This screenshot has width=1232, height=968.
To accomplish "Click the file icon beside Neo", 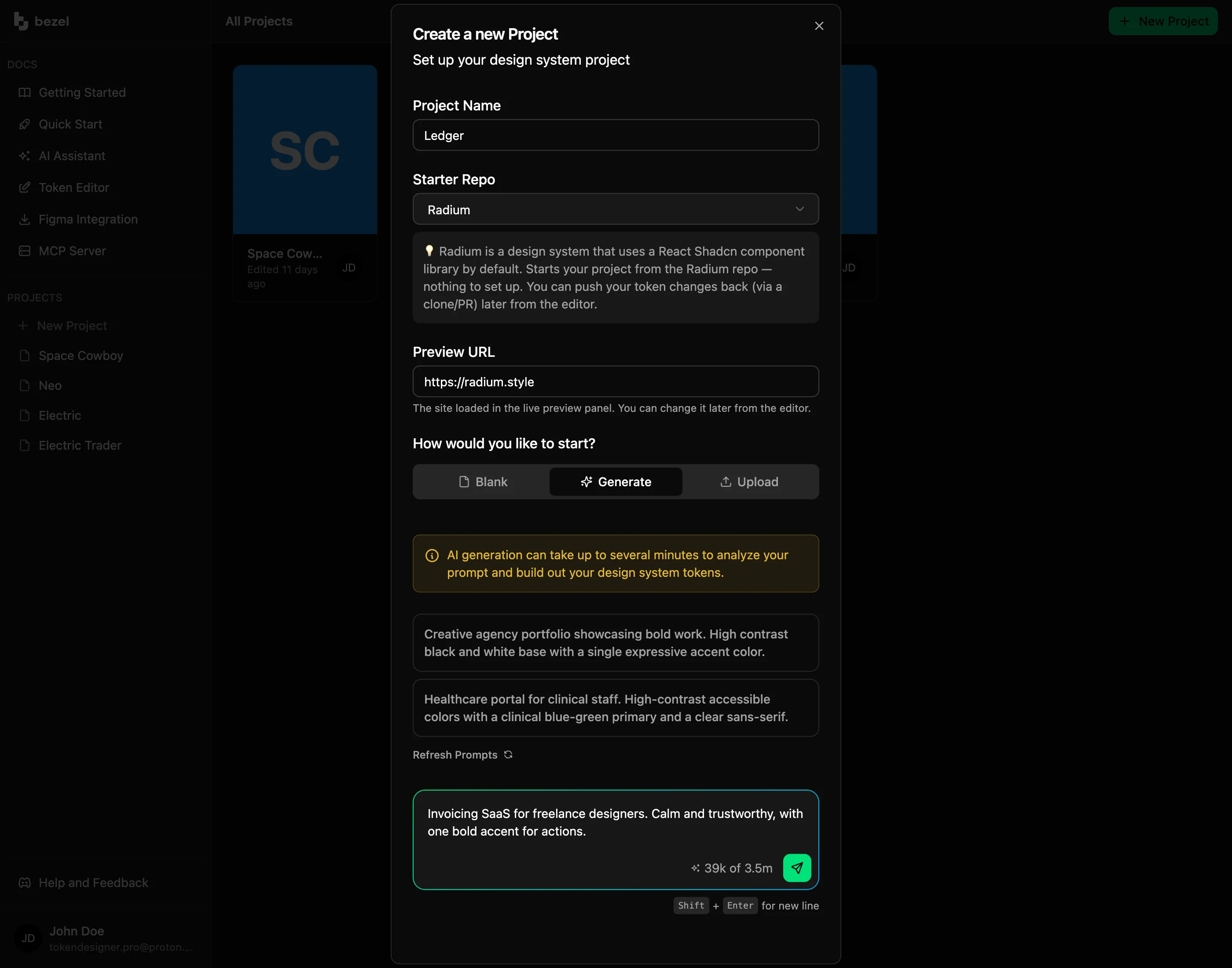I will pyautogui.click(x=24, y=386).
